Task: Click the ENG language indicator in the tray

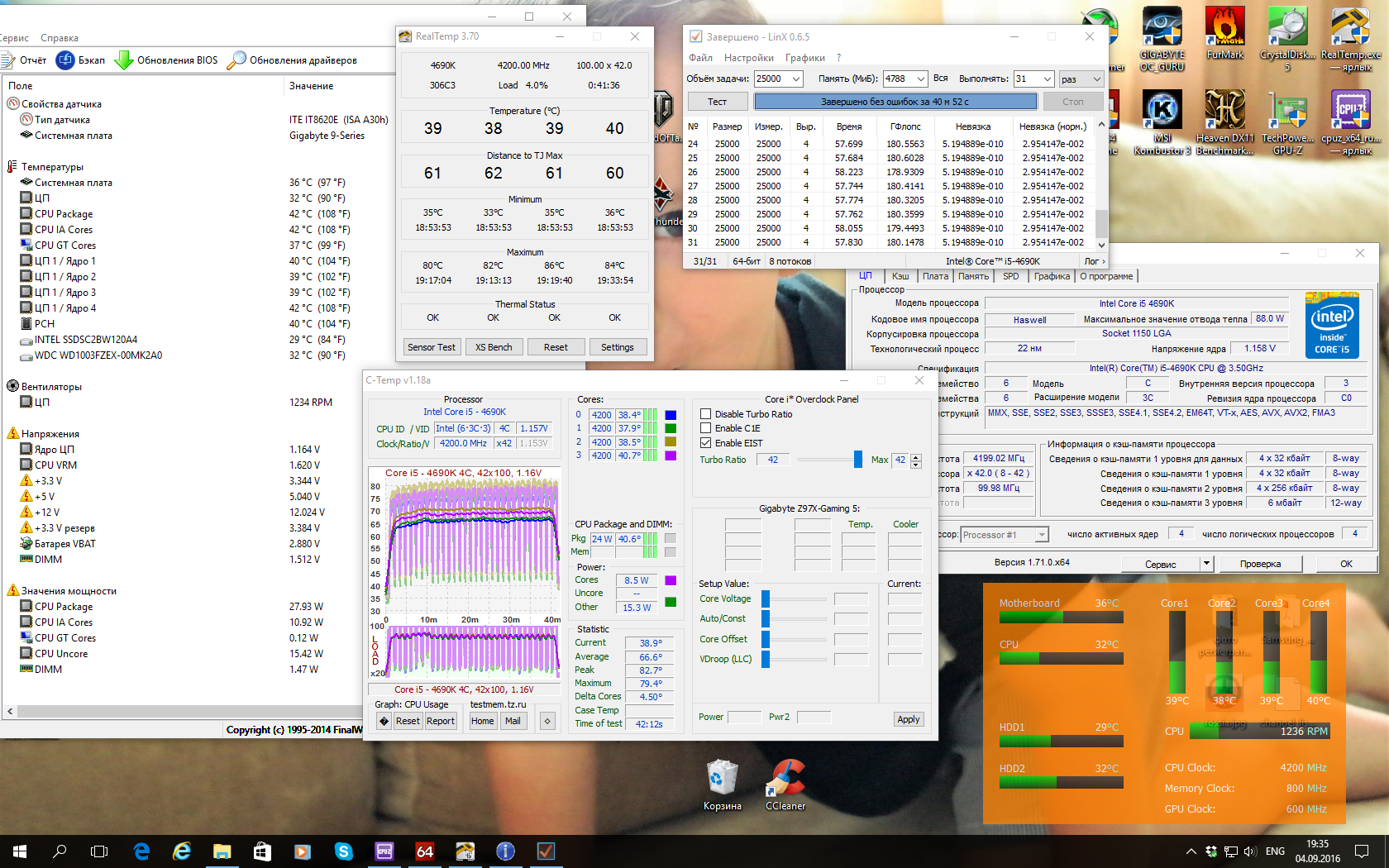Action: [x=1275, y=851]
